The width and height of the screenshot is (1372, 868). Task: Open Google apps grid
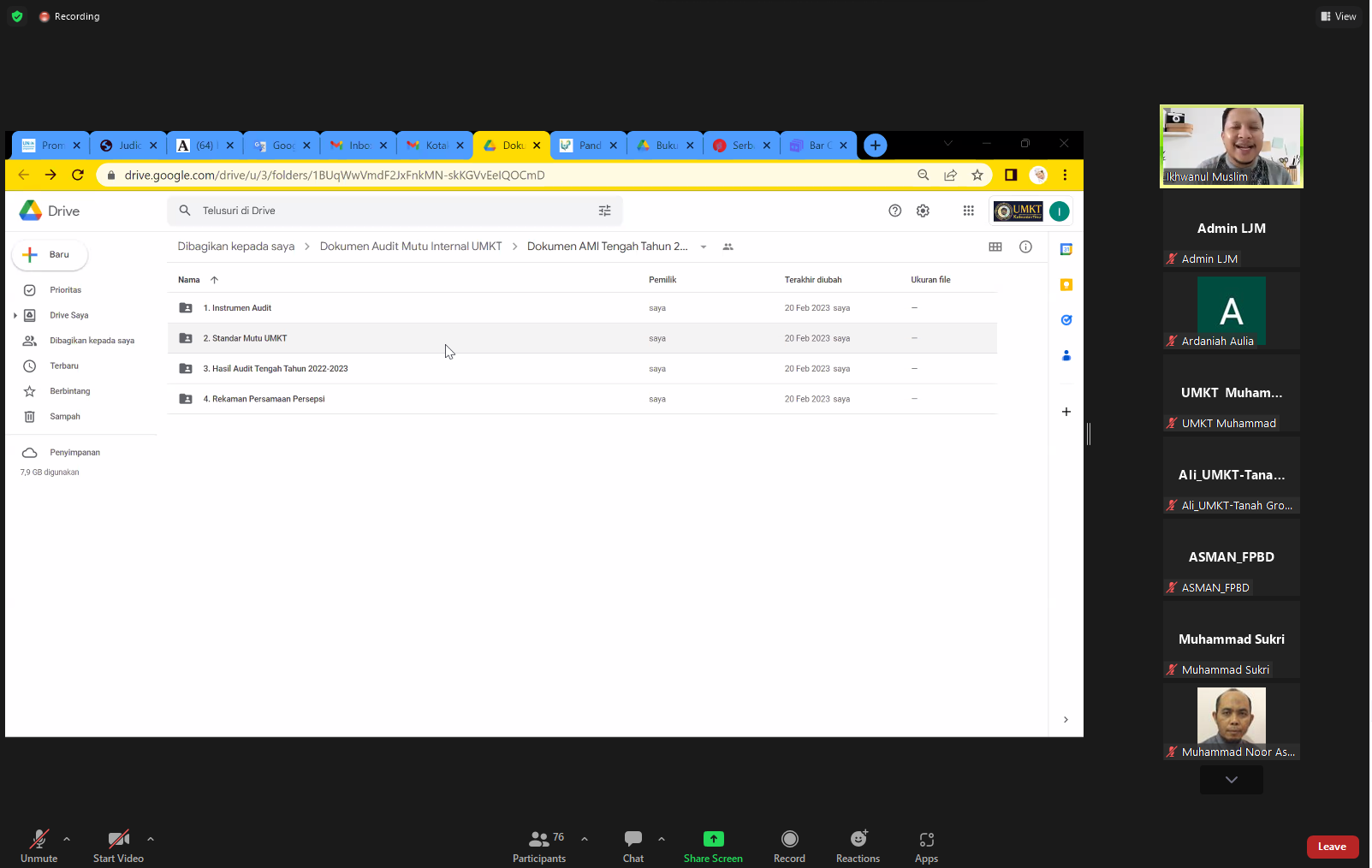coord(968,211)
